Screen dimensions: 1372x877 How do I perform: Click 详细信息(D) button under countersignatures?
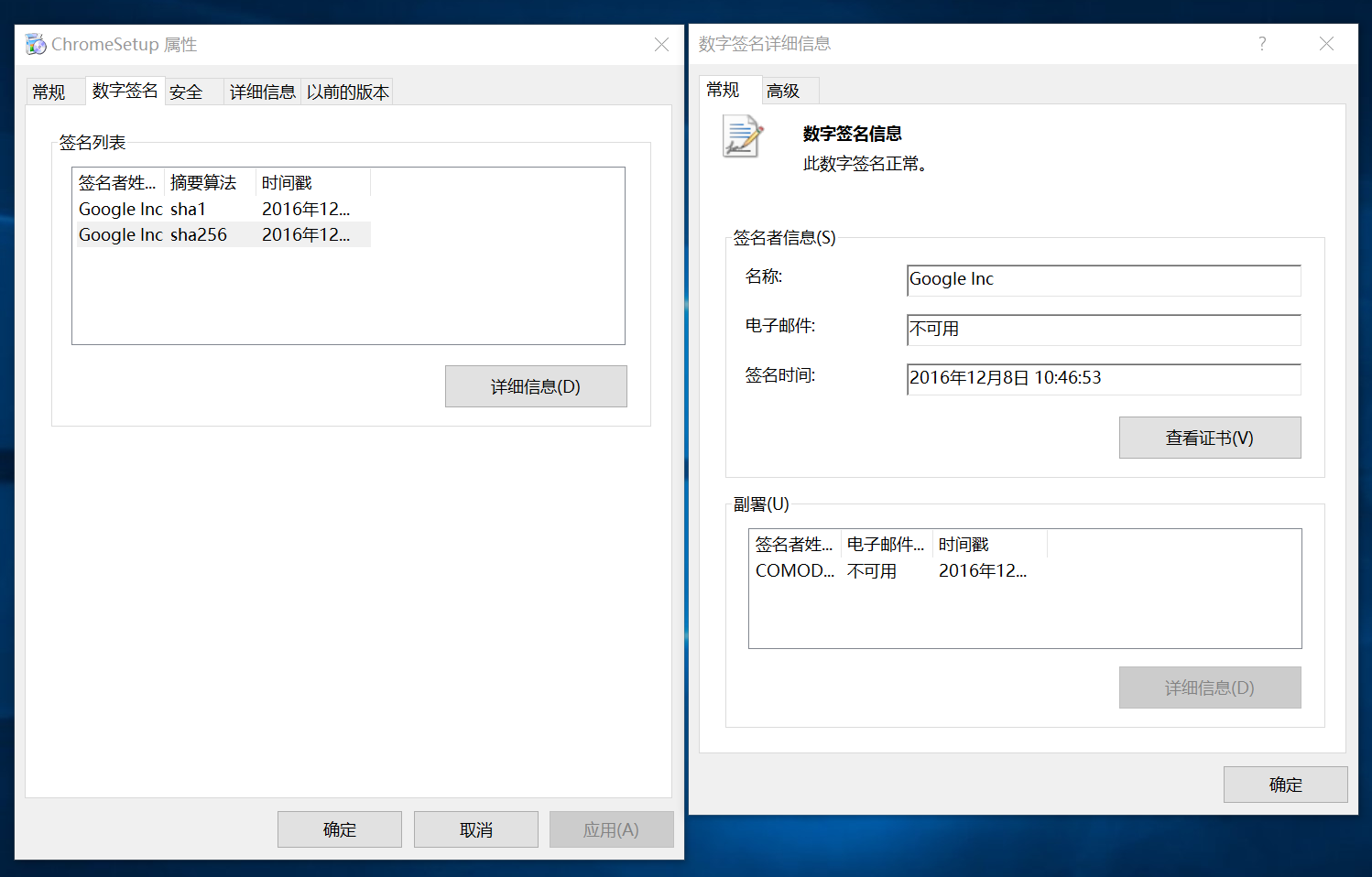coord(1210,688)
